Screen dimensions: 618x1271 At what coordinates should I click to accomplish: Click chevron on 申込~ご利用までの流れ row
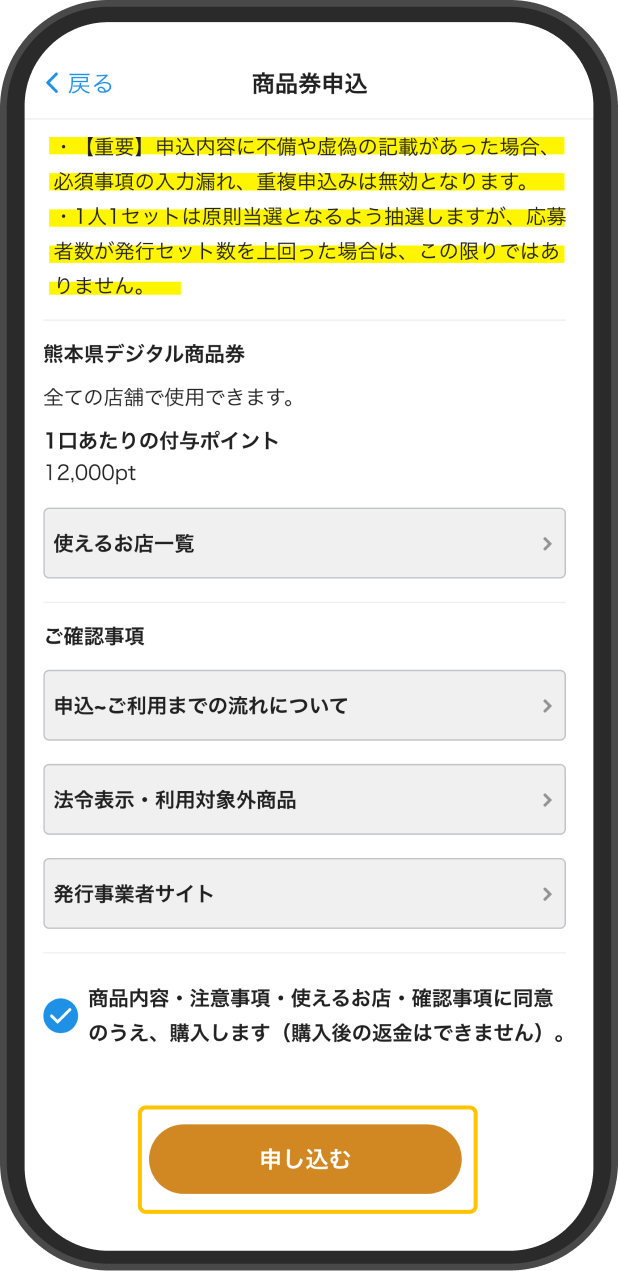click(x=547, y=706)
